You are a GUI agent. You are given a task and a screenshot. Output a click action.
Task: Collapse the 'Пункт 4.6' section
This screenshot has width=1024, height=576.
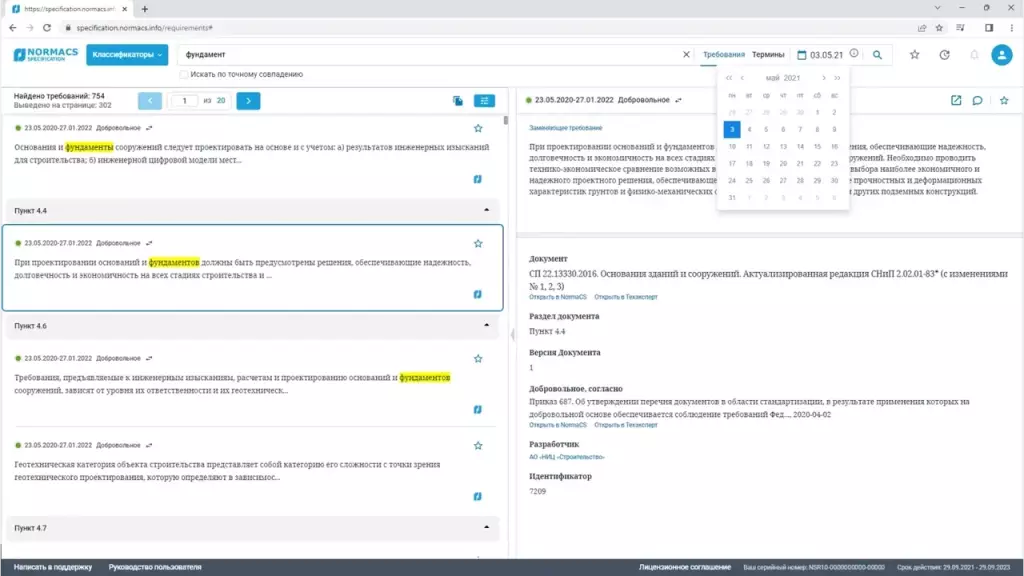pos(487,326)
